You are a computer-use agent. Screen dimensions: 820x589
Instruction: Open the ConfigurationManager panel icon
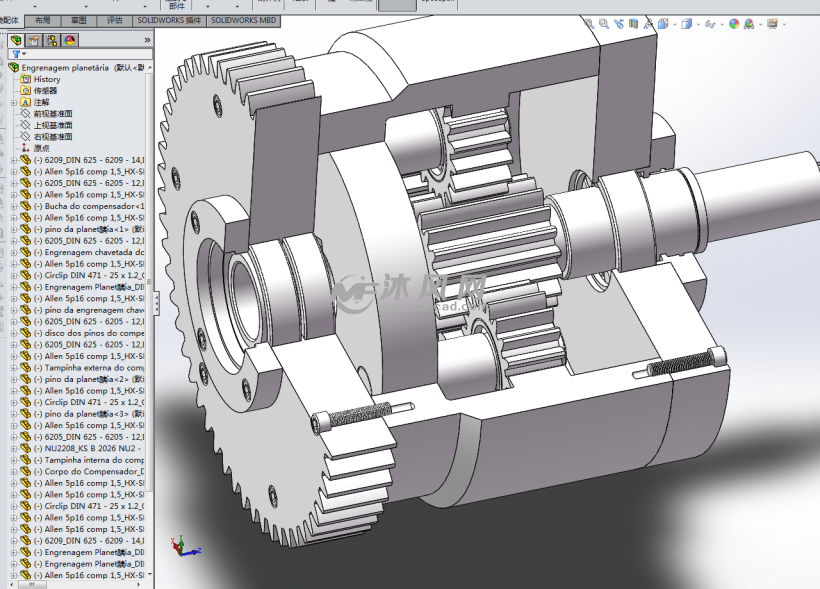pos(52,40)
